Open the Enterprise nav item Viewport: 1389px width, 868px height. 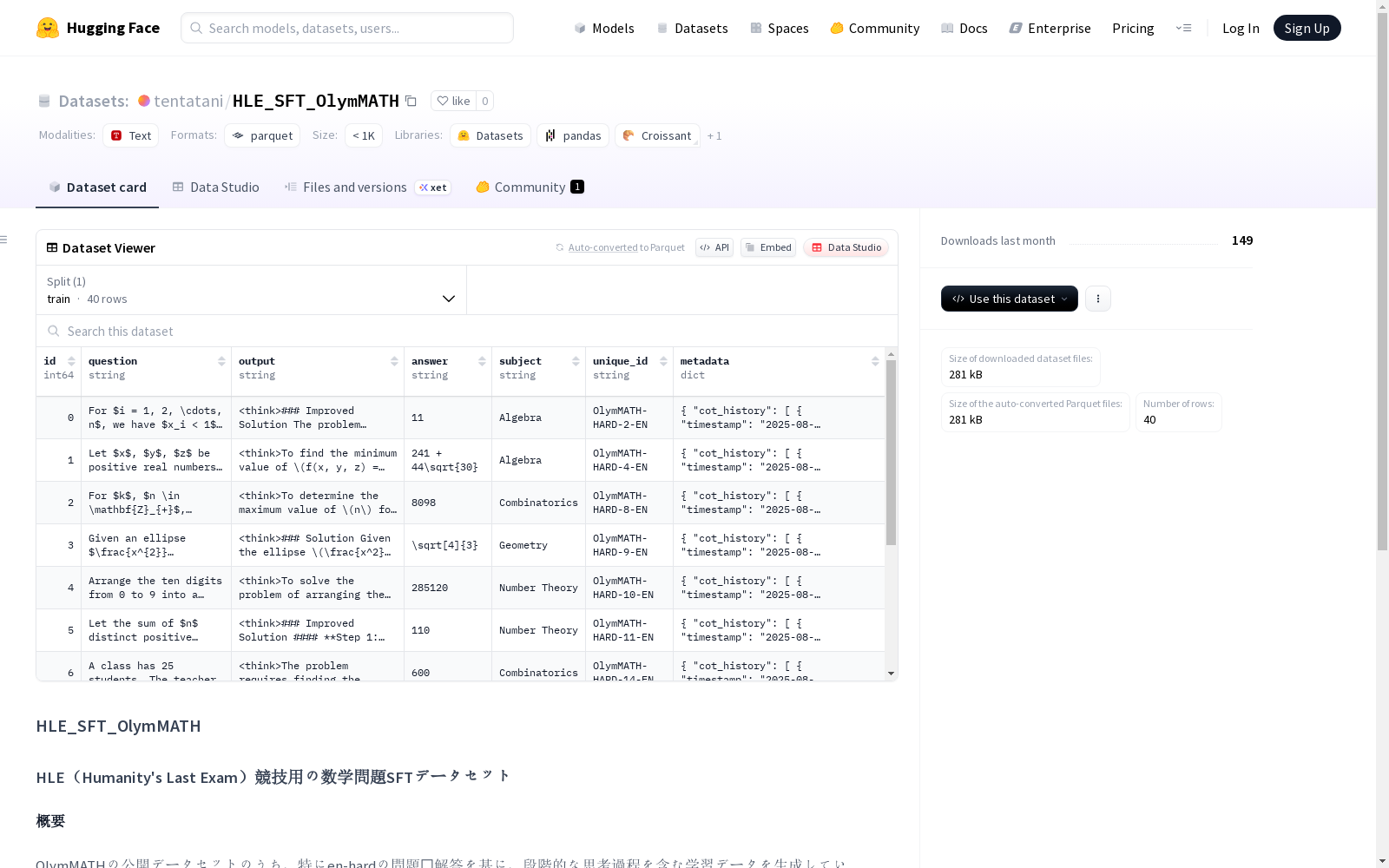tap(1050, 28)
